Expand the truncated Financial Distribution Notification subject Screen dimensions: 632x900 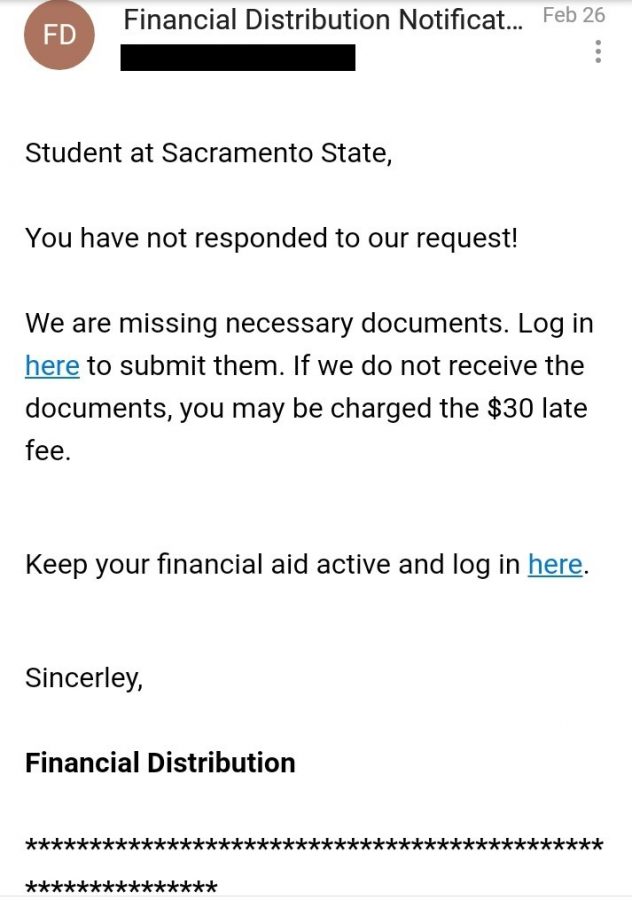pos(323,20)
